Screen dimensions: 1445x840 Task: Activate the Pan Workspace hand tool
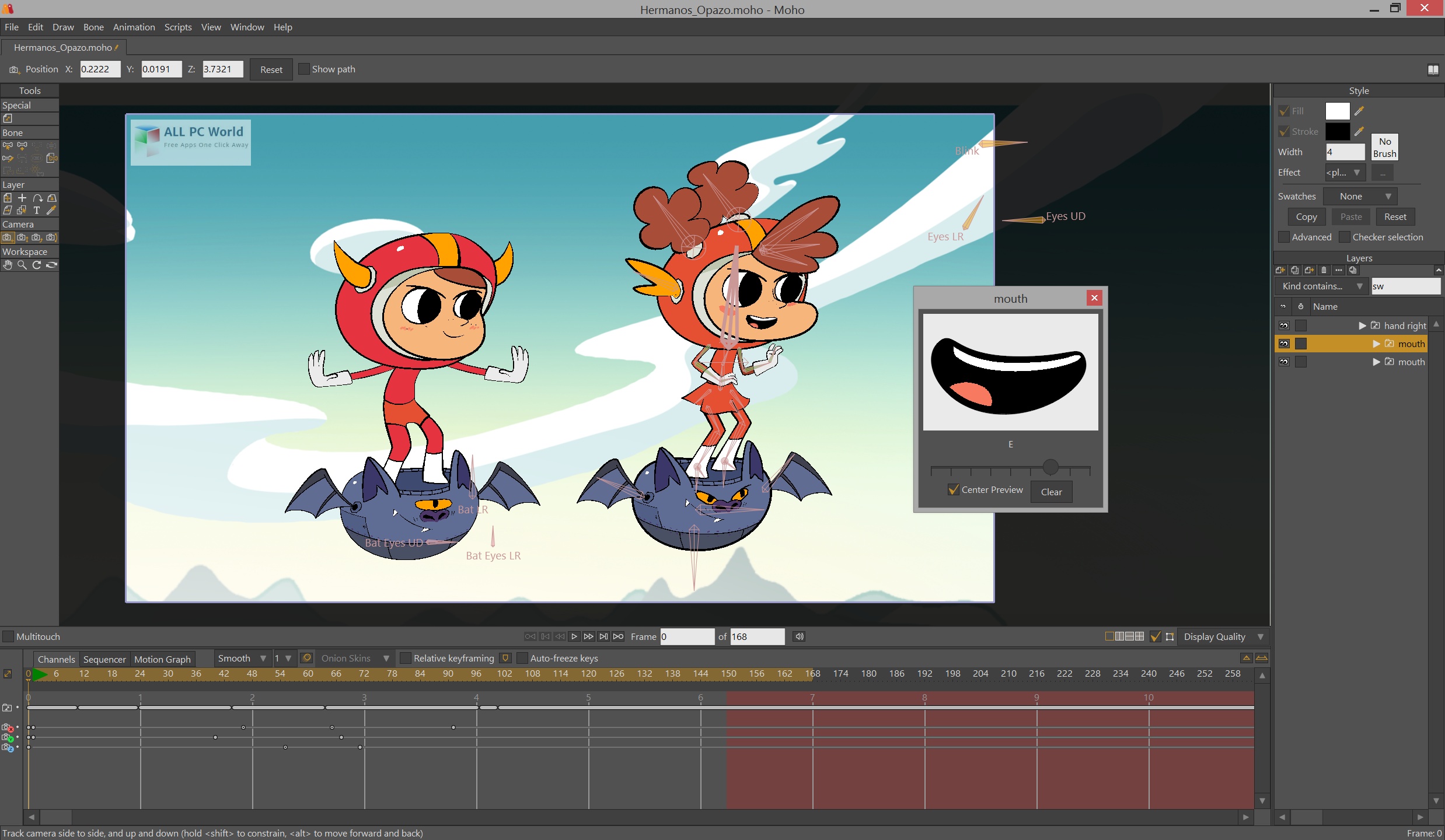(8, 265)
